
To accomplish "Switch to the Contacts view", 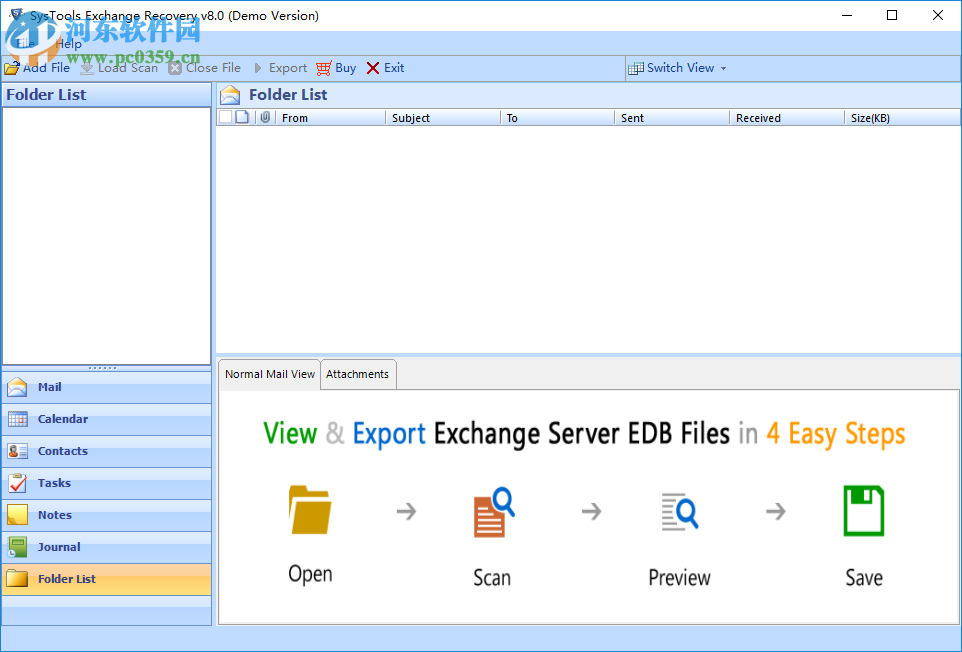I will pos(20,451).
